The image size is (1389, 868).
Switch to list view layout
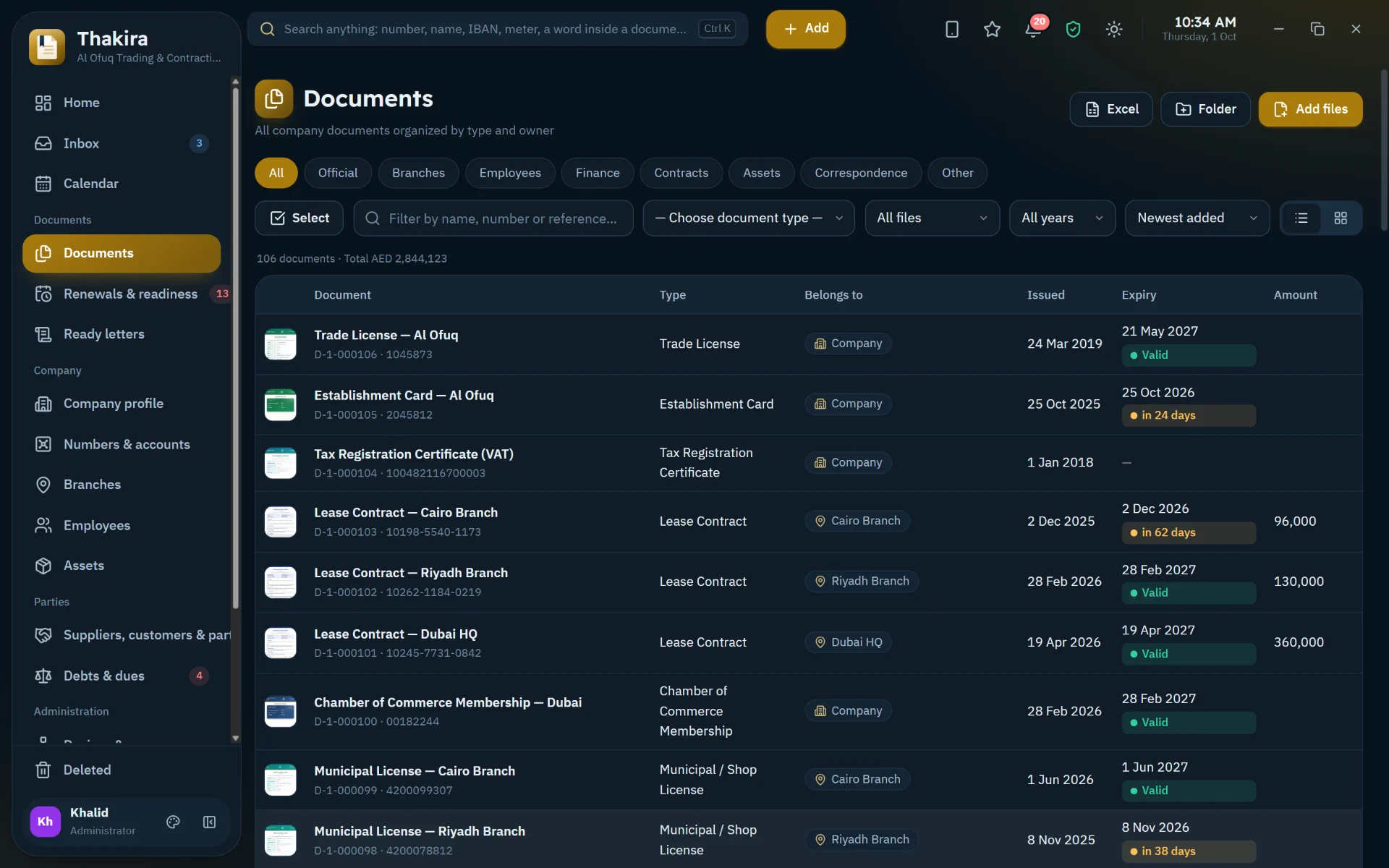click(x=1301, y=218)
